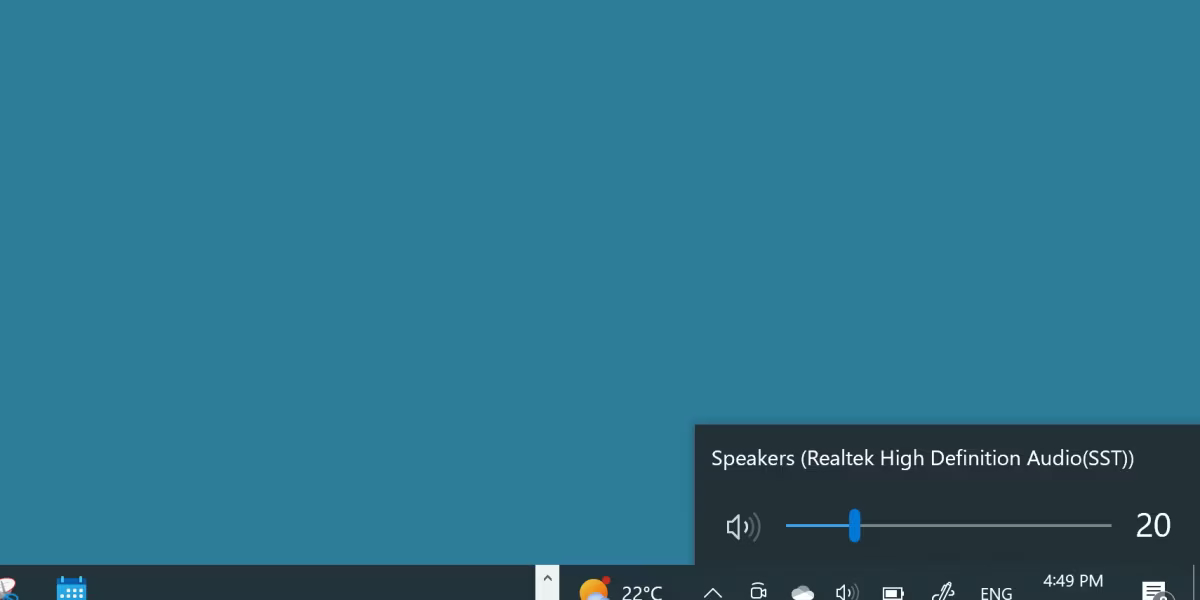Click the Meet Now camera tray icon
The height and width of the screenshot is (600, 1200).
point(758,591)
